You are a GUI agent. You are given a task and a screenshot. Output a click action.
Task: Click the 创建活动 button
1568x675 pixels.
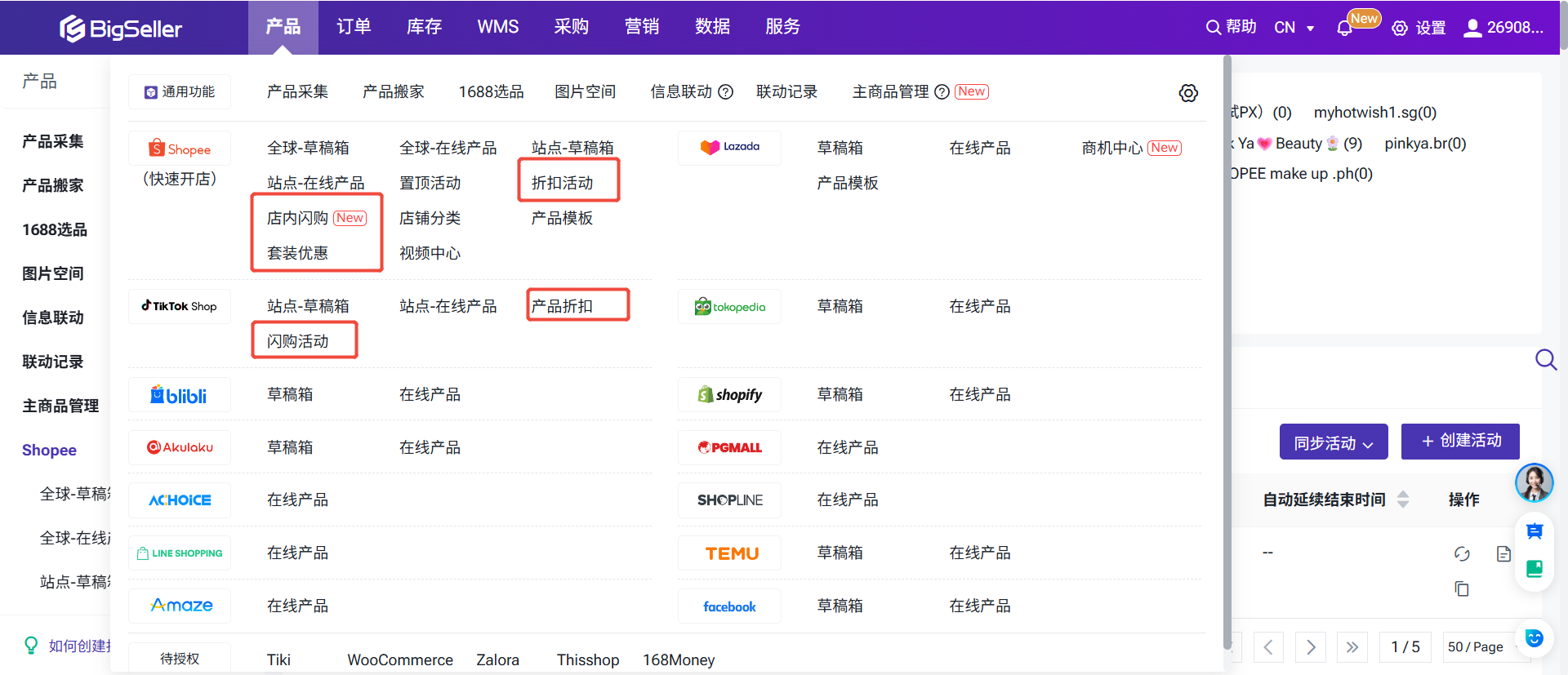point(1460,441)
